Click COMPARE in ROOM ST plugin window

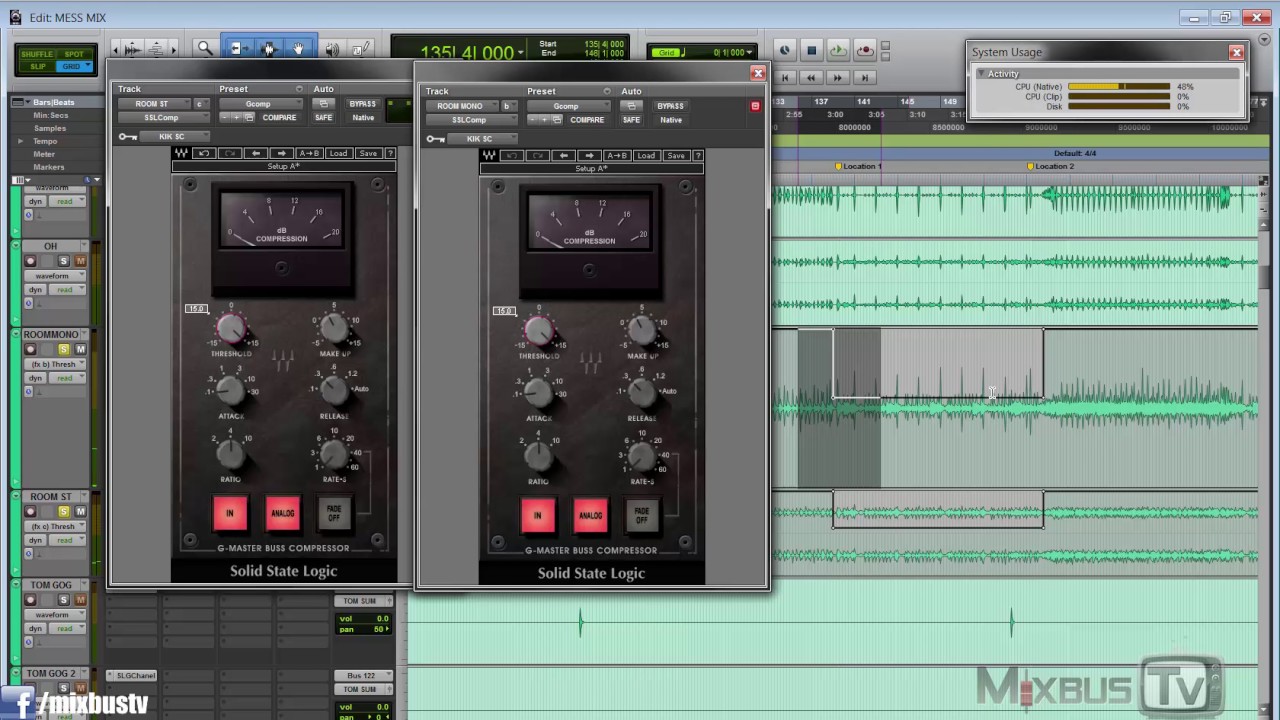coord(279,118)
